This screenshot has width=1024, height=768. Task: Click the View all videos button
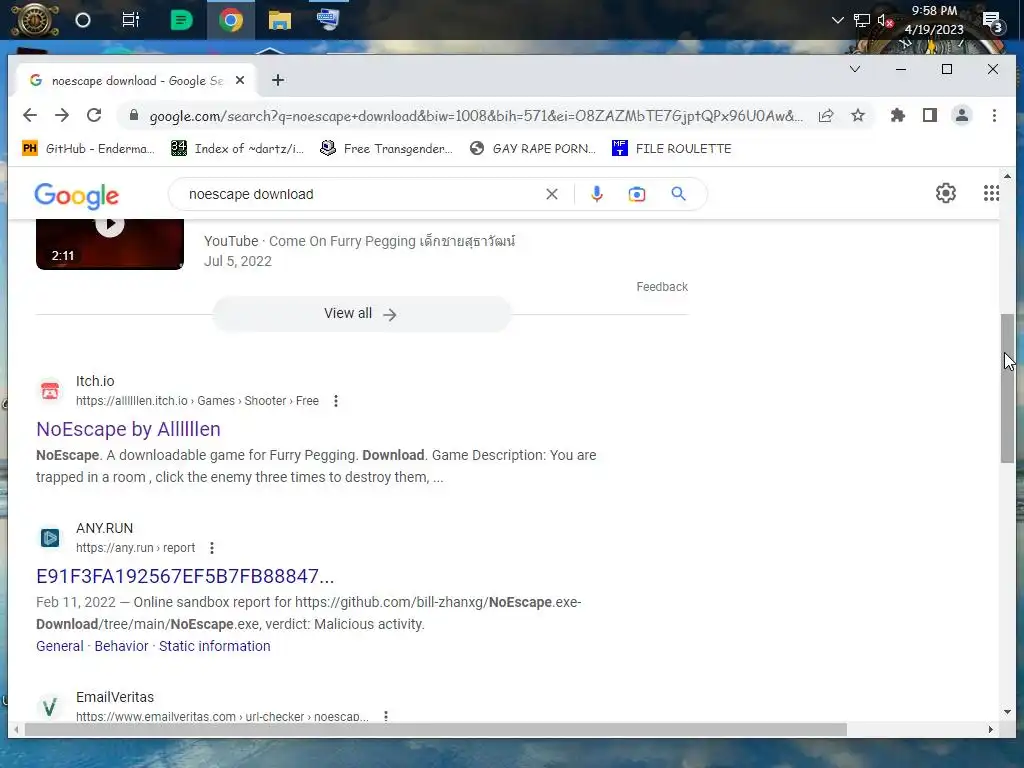point(361,314)
